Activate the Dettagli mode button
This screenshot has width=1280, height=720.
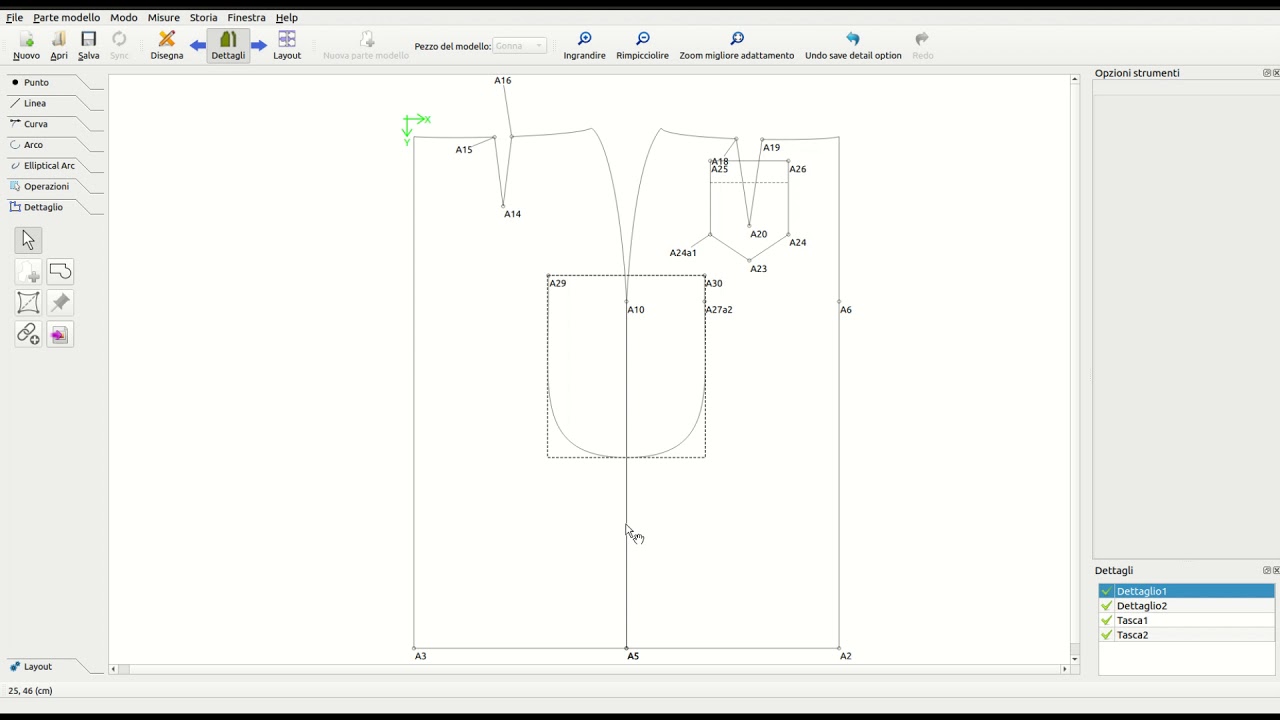(x=228, y=45)
